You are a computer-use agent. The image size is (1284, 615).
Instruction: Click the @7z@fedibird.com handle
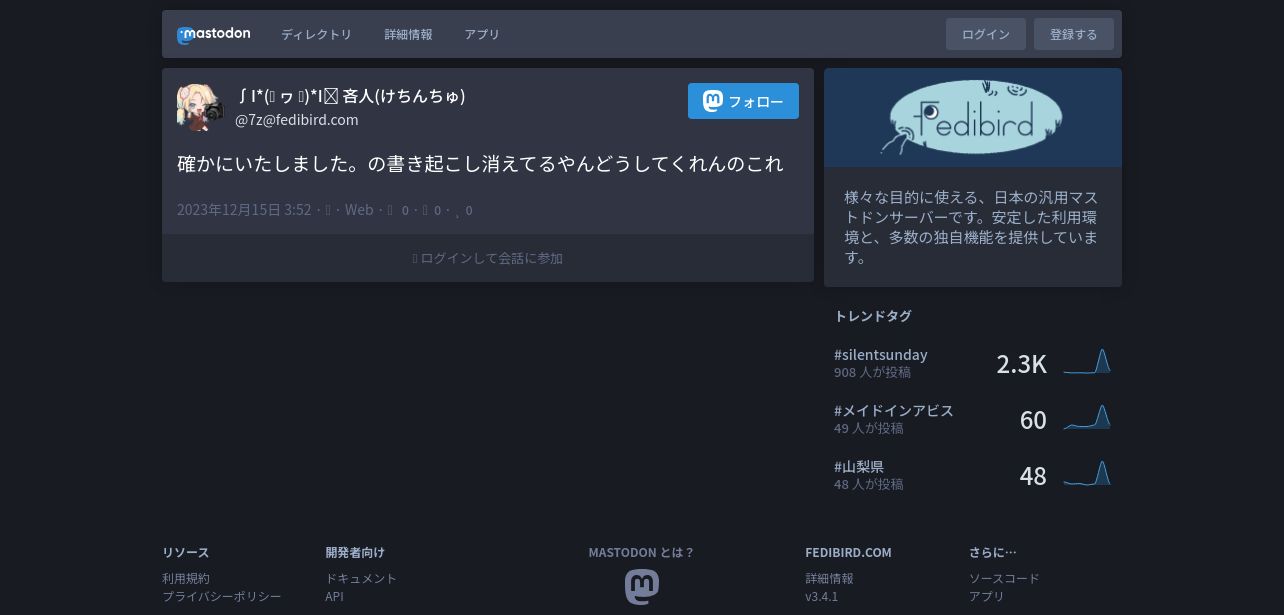click(297, 120)
